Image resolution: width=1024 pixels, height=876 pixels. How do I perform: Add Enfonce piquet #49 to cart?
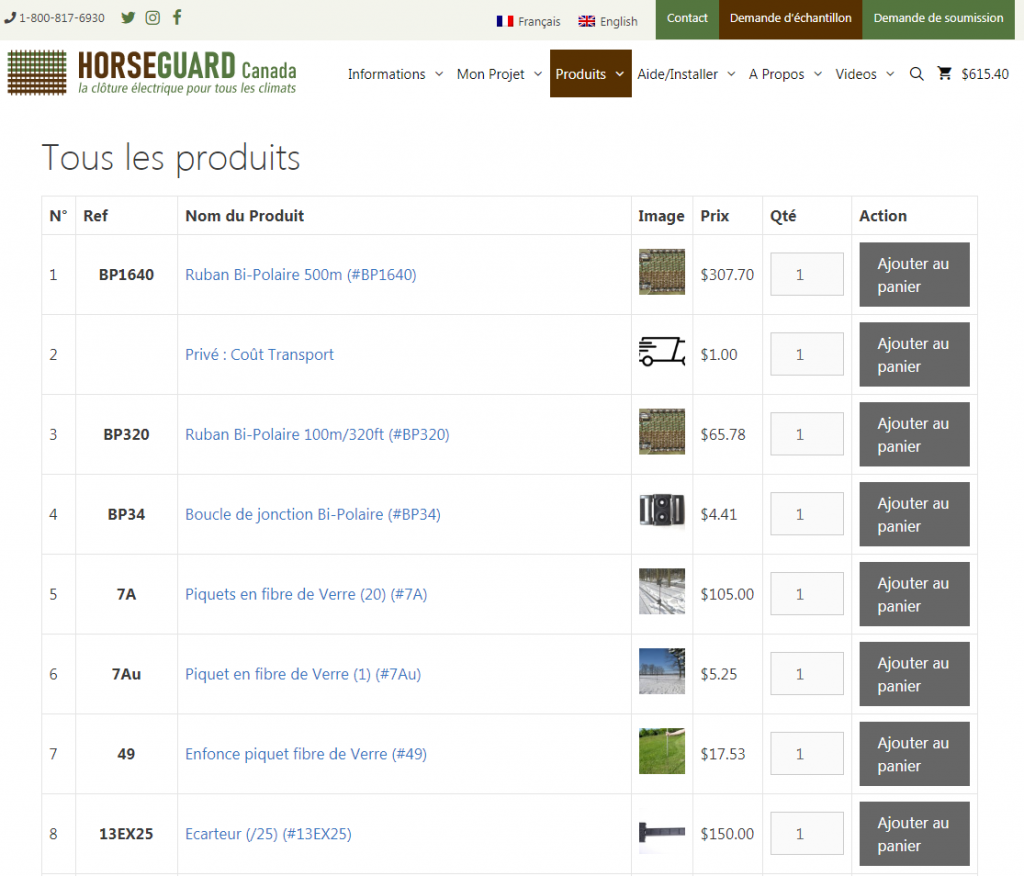pyautogui.click(x=914, y=754)
